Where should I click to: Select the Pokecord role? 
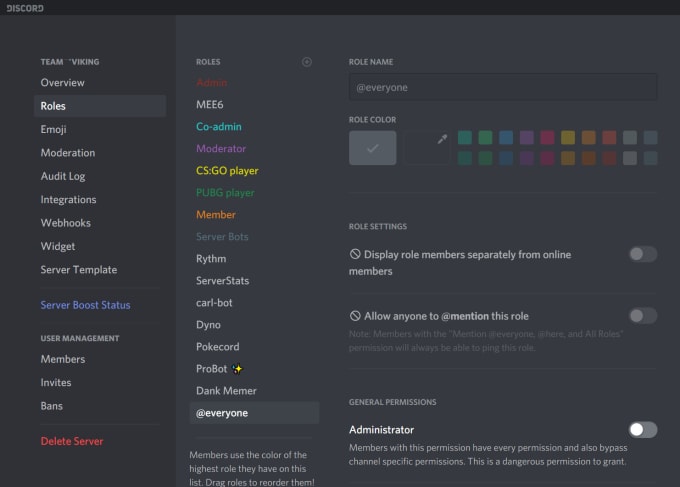click(218, 347)
